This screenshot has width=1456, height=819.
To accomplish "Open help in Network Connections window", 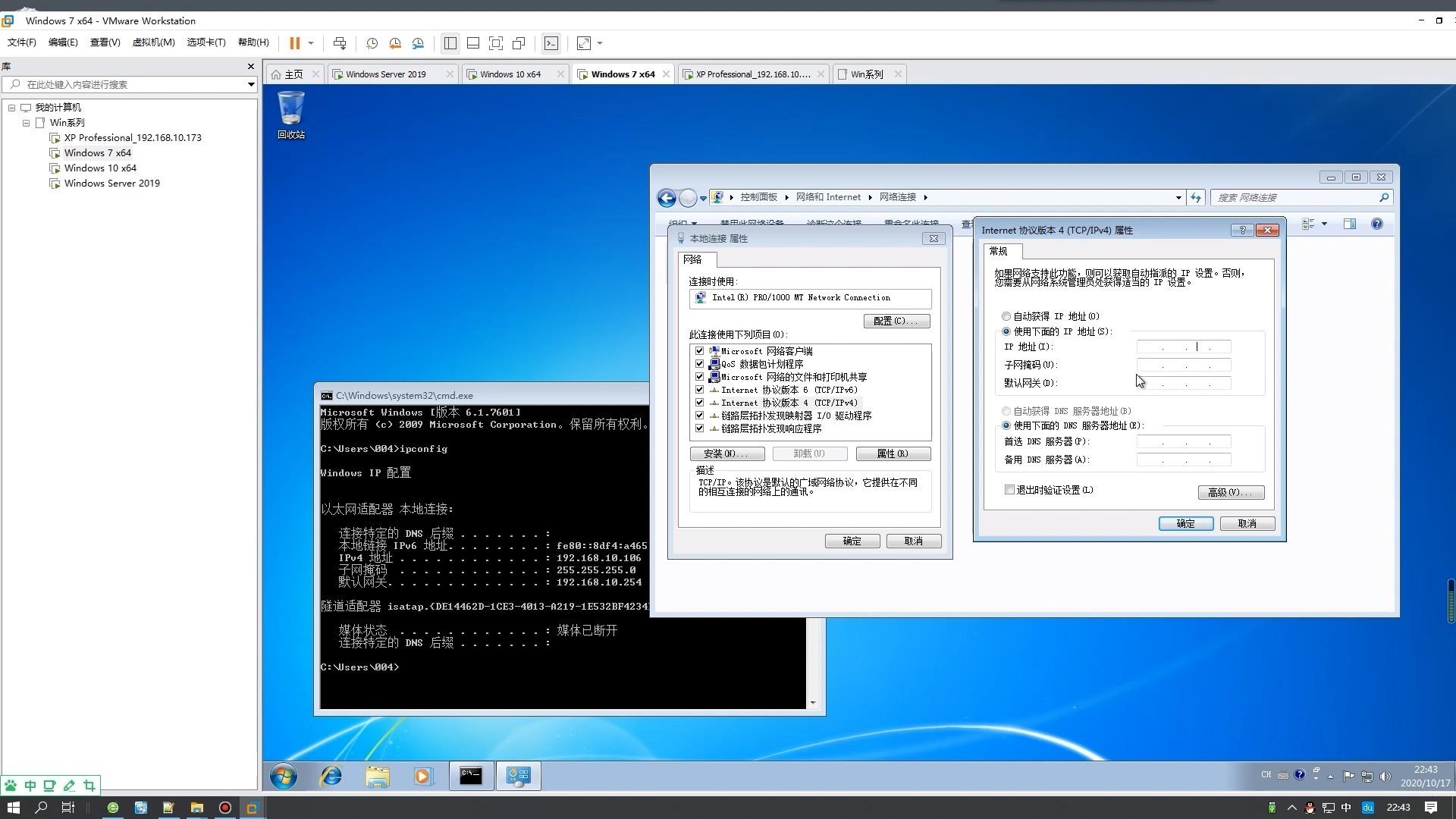I will [1377, 224].
